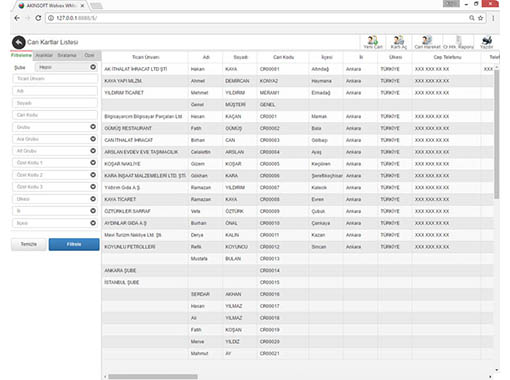Select the YILDIRIM TİCARET row
Screen dimensions: 510x380
pyautogui.click(x=298, y=93)
